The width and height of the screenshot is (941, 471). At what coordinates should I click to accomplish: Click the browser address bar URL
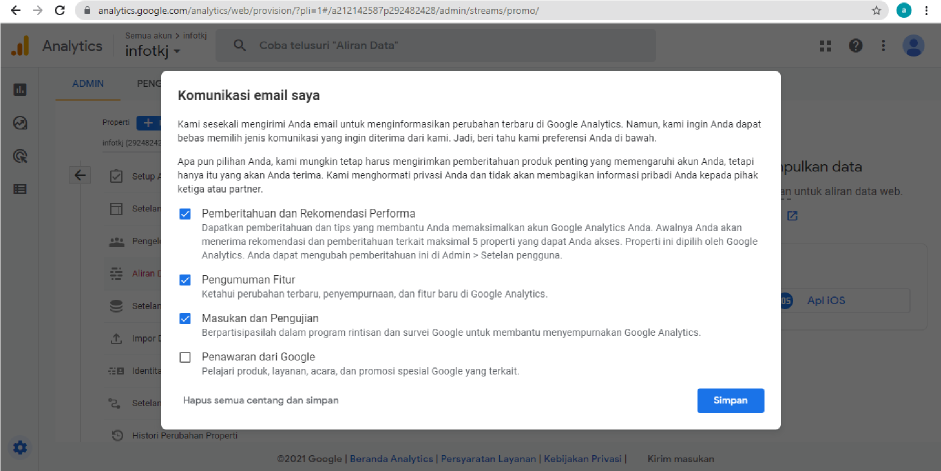pos(318,11)
